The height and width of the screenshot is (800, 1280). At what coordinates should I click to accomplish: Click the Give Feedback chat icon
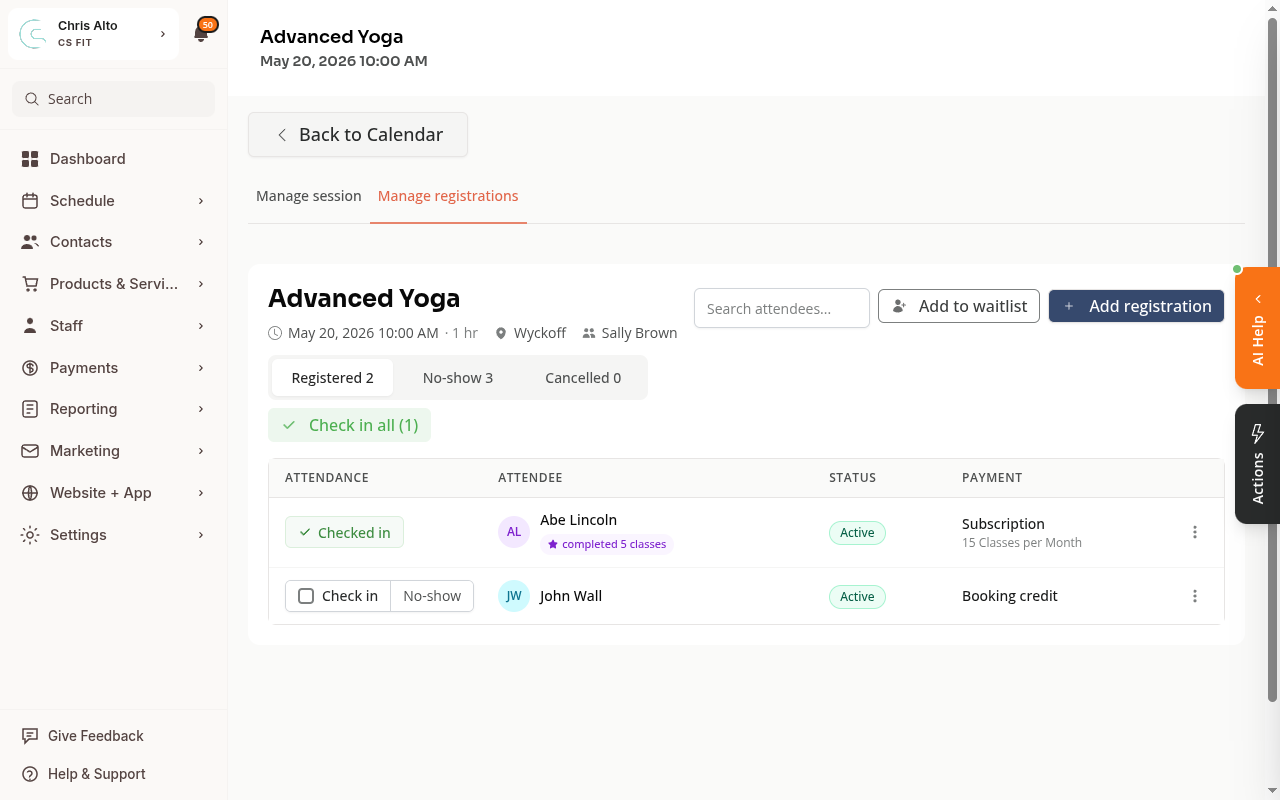(30, 736)
